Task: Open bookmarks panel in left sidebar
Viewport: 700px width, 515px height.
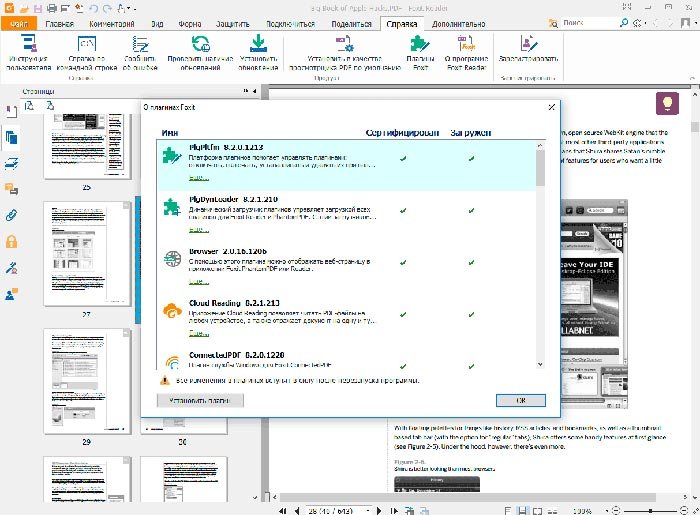Action: [11, 111]
